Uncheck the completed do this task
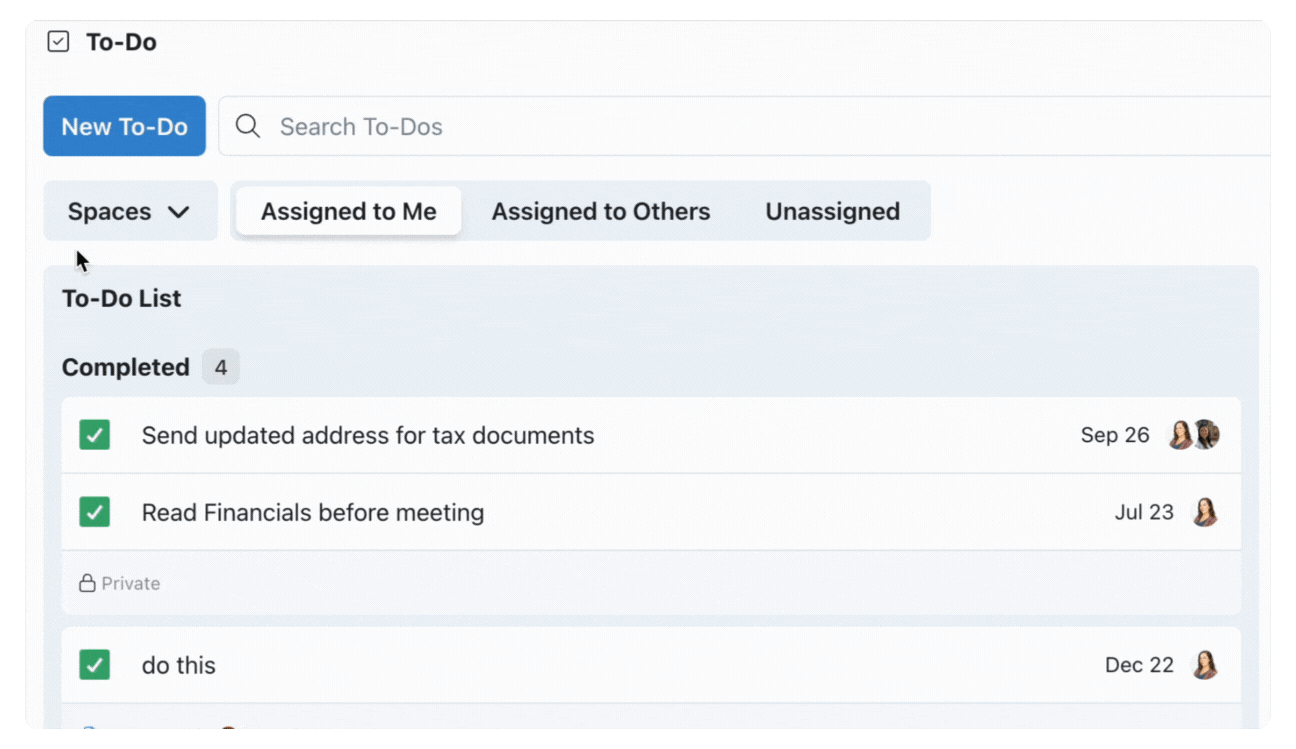The height and width of the screenshot is (749, 1296). coord(94,665)
